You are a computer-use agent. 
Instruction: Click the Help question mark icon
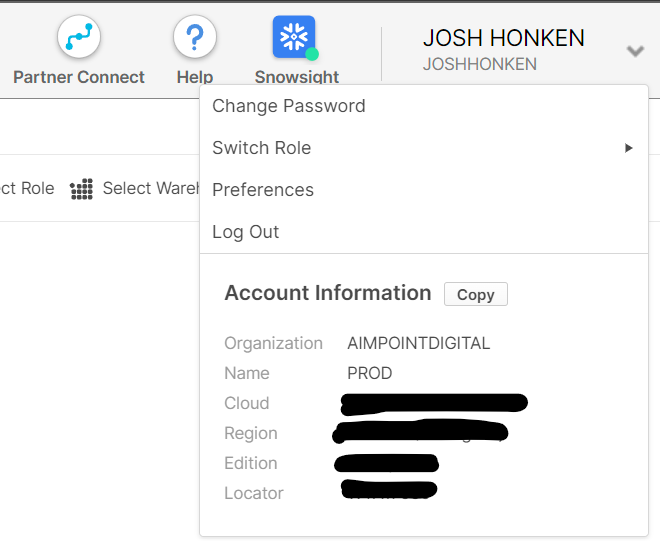(x=195, y=37)
